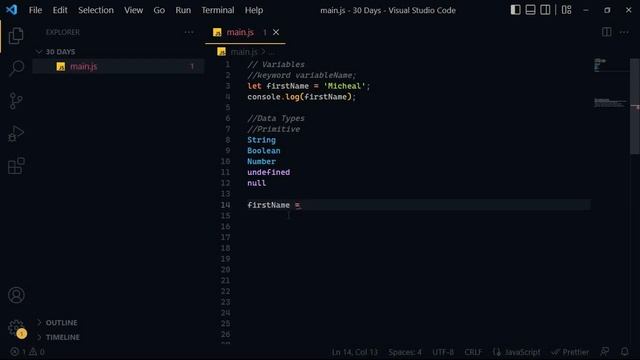Split the editor to the right
Image resolution: width=640 pixels, height=360 pixels.
tap(607, 32)
